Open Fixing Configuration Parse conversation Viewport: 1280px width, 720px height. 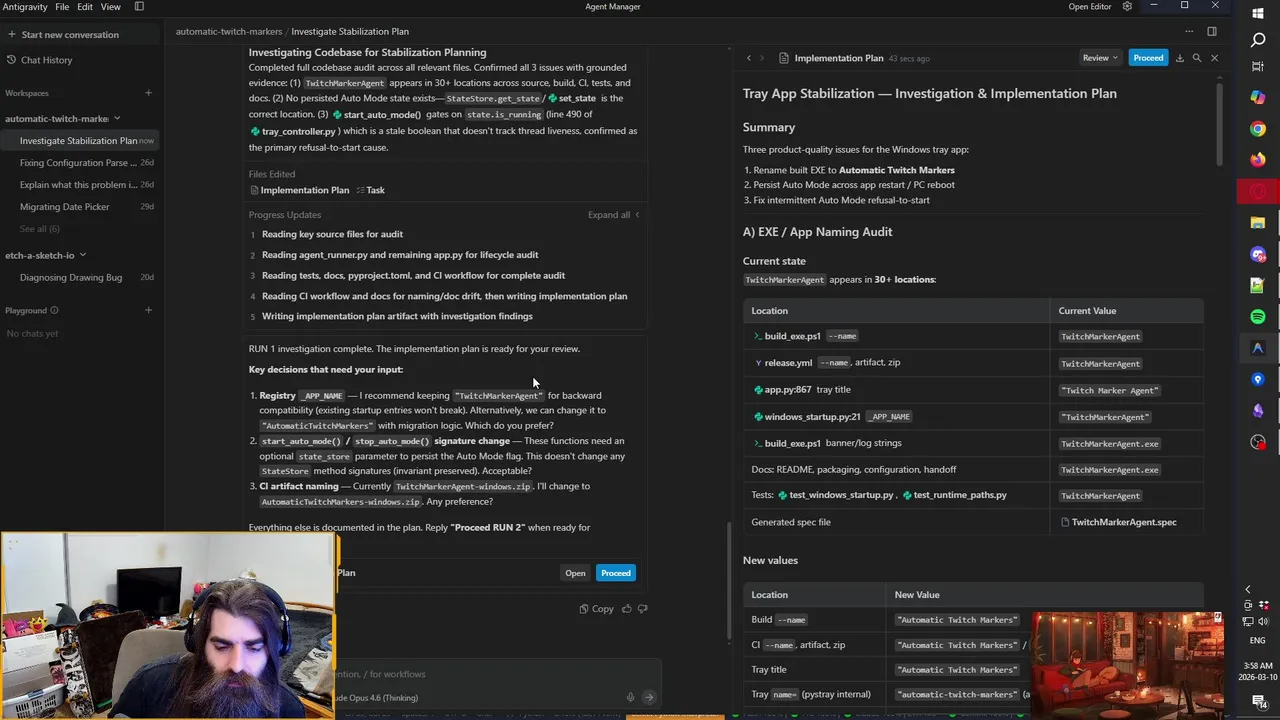(82, 163)
